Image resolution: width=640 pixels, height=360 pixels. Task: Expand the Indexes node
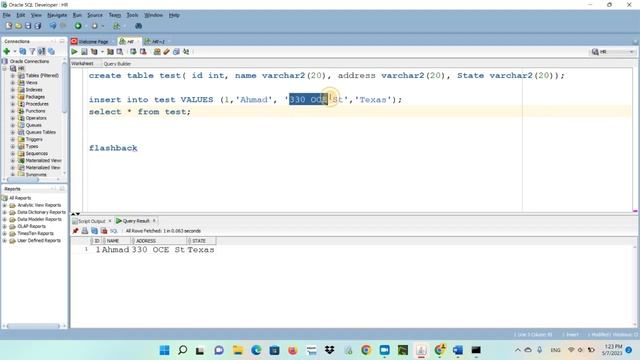click(x=13, y=90)
